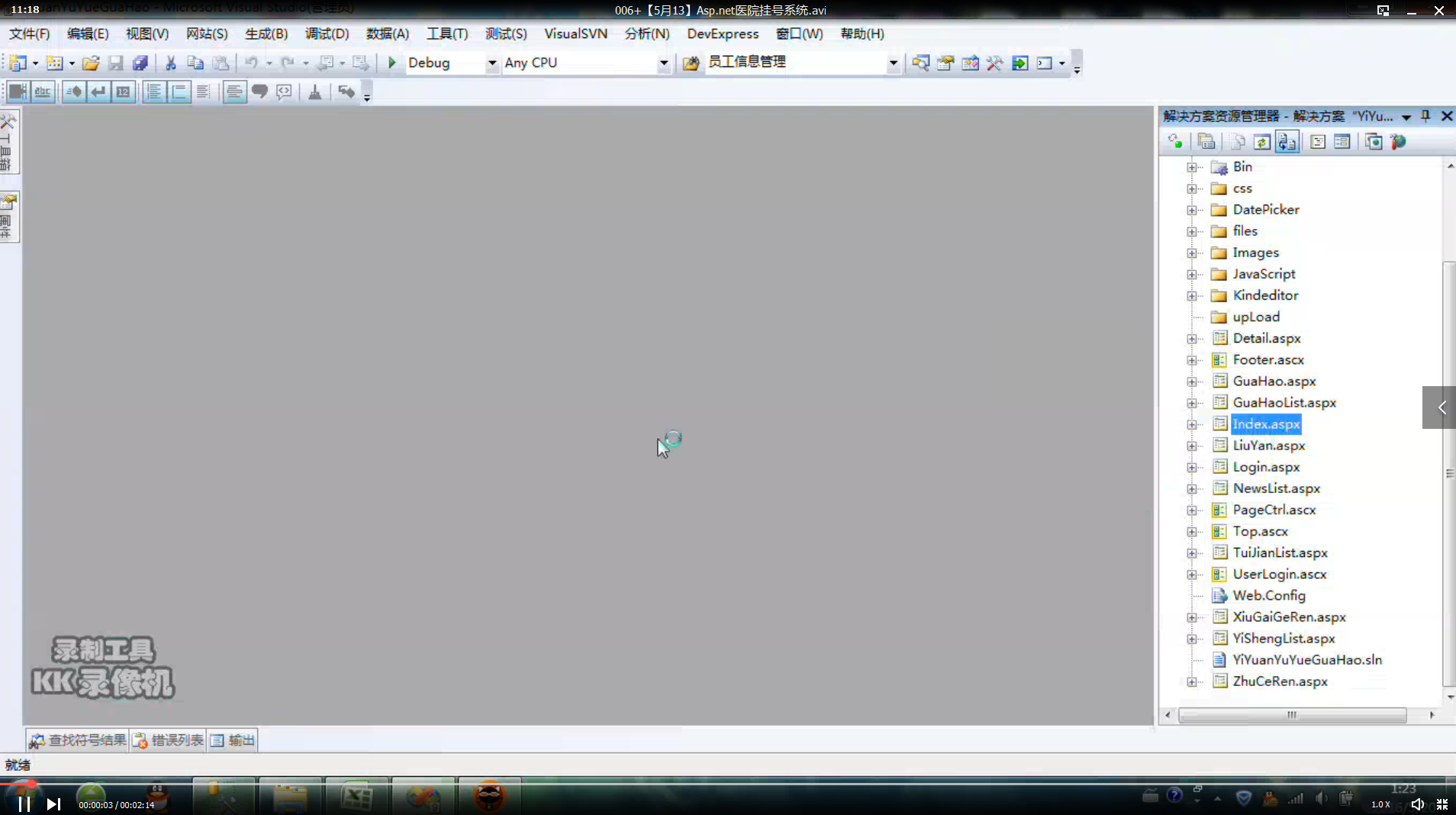Screen dimensions: 1456x815
Task: Click the Save icon in the toolbar
Action: [x=115, y=63]
